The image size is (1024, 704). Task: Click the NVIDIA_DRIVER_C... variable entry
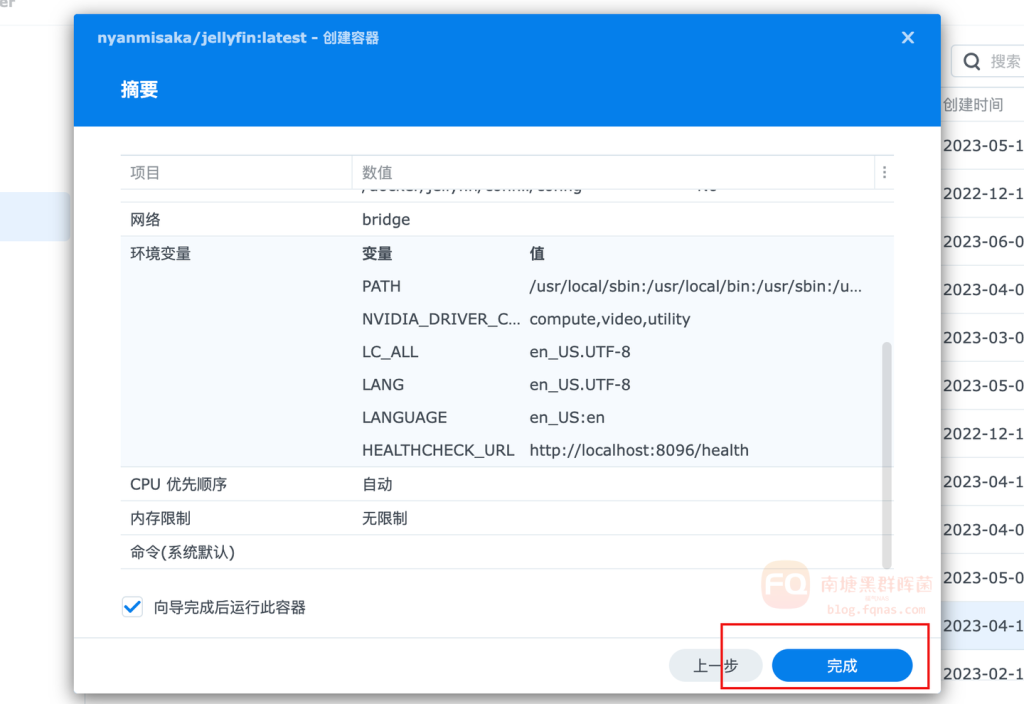click(441, 320)
